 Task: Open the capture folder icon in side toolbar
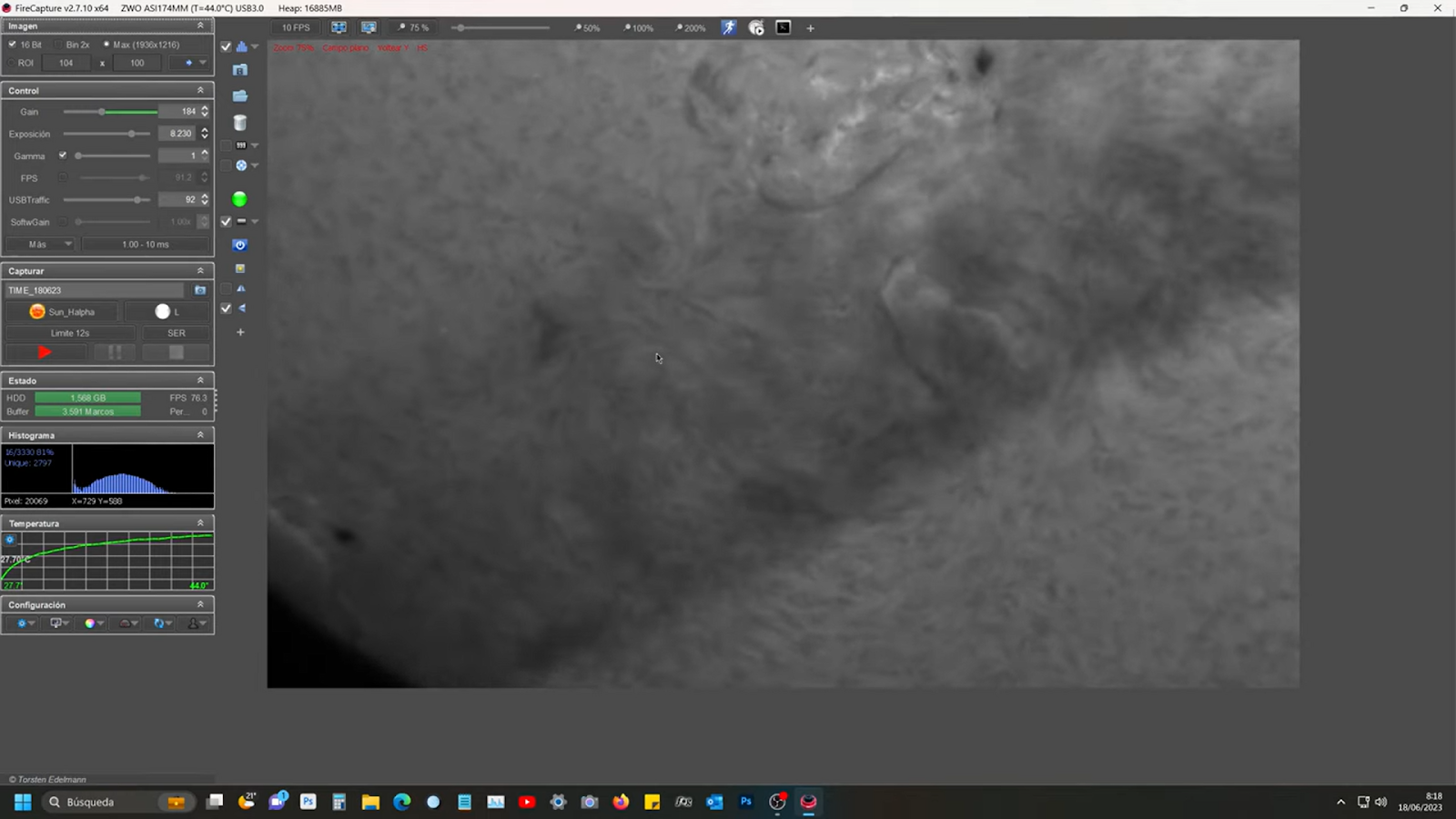240,96
